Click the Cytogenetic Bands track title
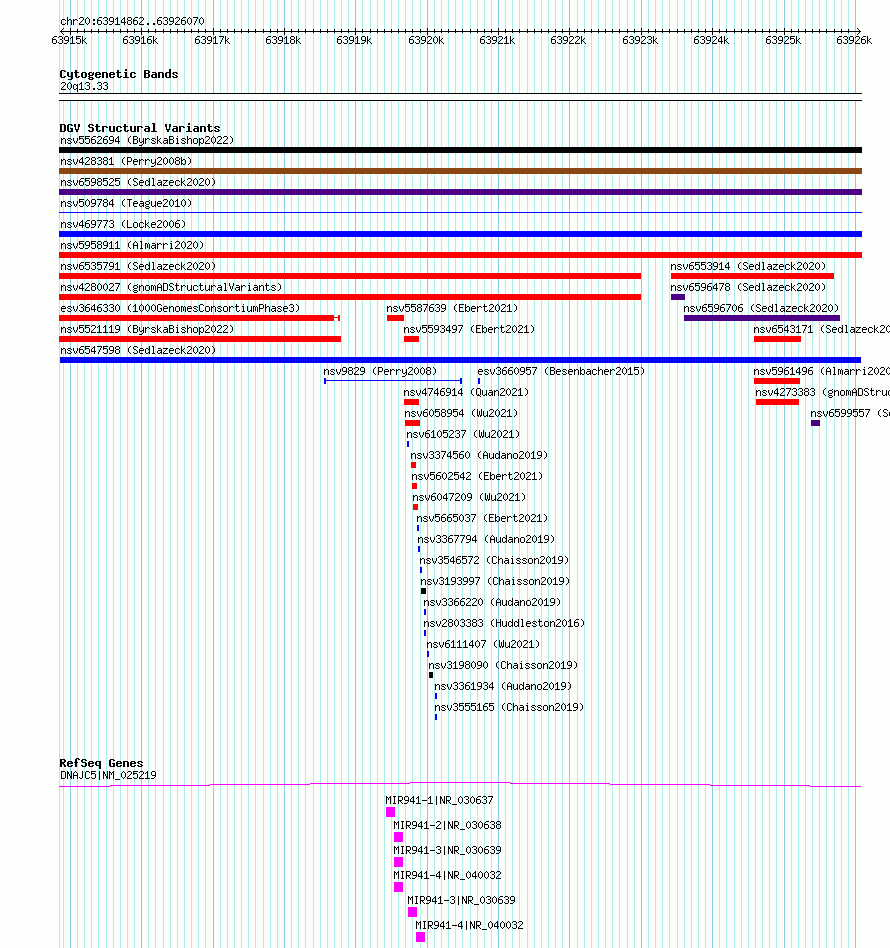Viewport: 890px width, 948px height. [119, 74]
